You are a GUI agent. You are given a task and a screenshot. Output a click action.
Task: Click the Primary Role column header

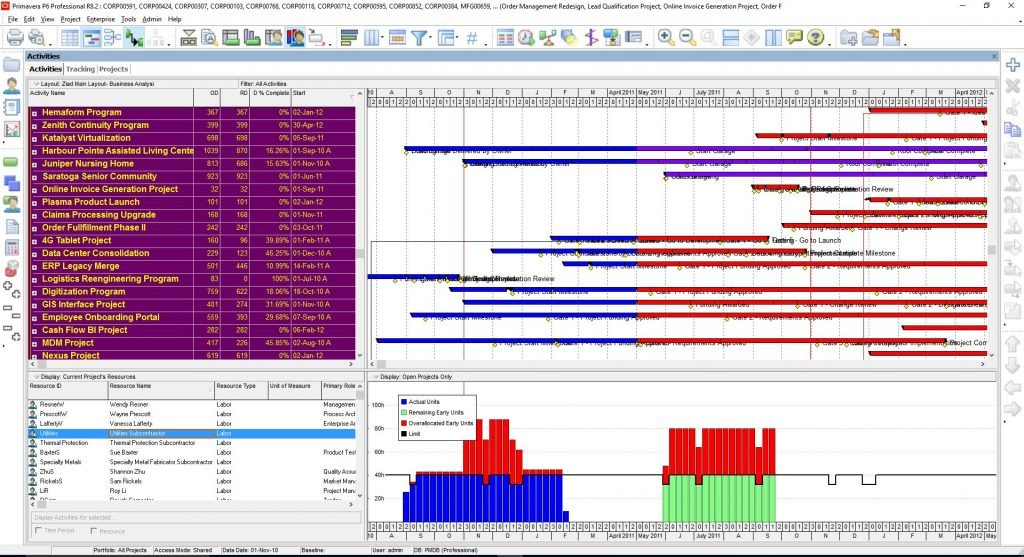(339, 386)
